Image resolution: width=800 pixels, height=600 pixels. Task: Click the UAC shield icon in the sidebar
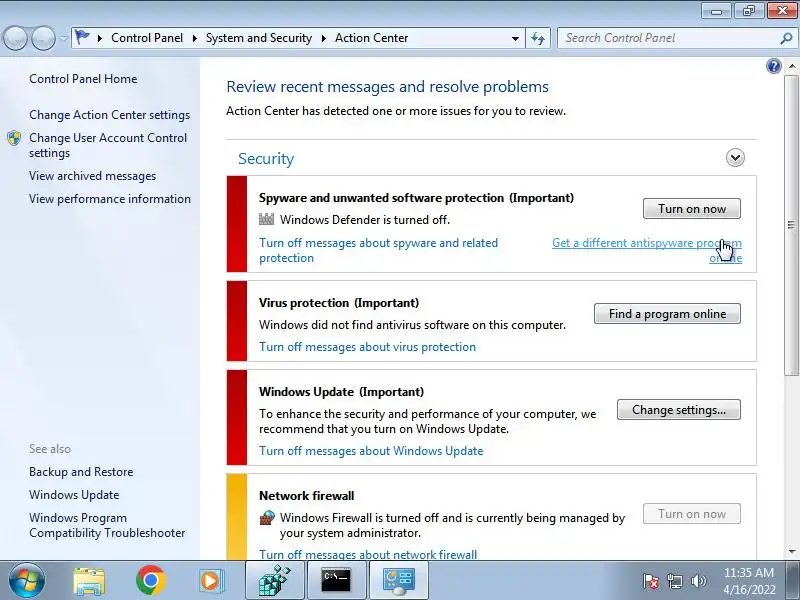coord(14,138)
